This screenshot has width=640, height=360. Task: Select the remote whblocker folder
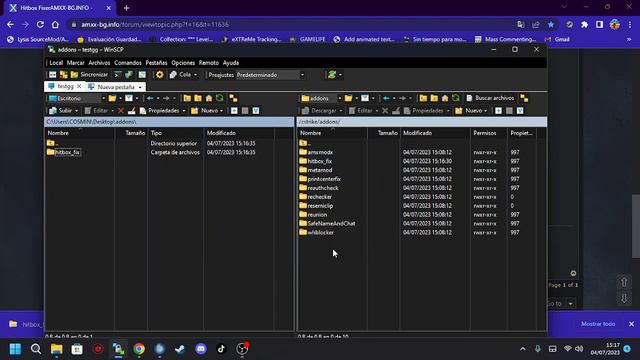coord(321,233)
